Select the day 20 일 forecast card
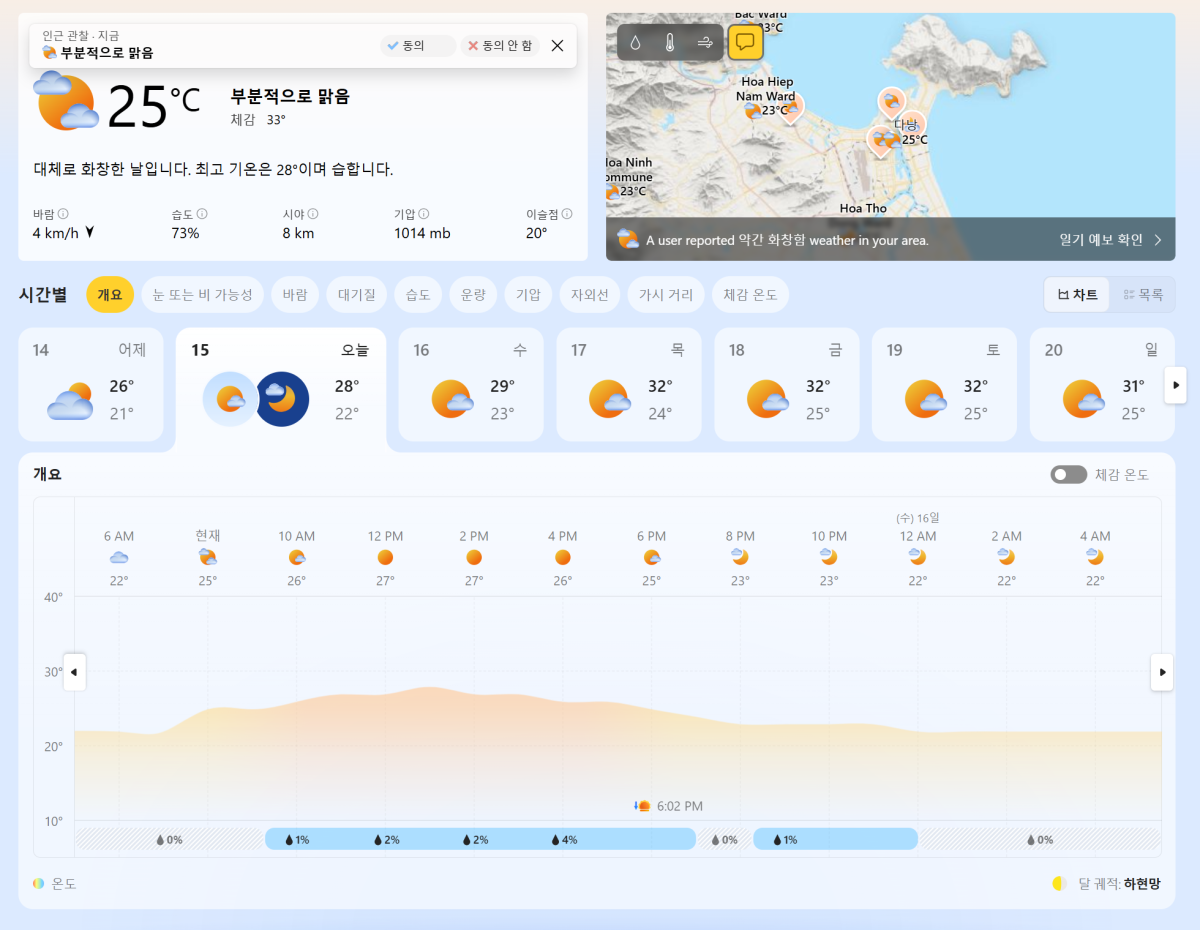Screen dimensions: 1200x930 pyautogui.click(x=1102, y=384)
